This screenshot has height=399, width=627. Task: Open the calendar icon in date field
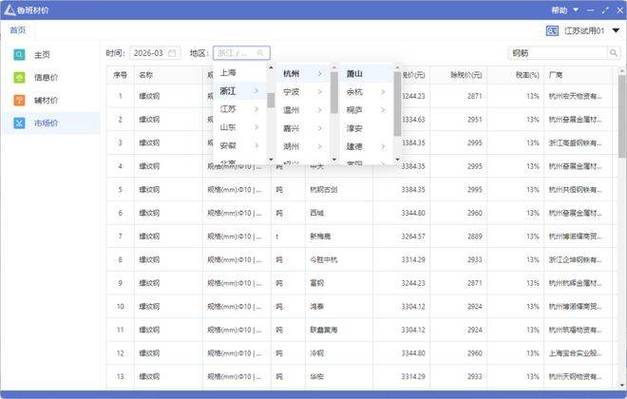click(172, 53)
